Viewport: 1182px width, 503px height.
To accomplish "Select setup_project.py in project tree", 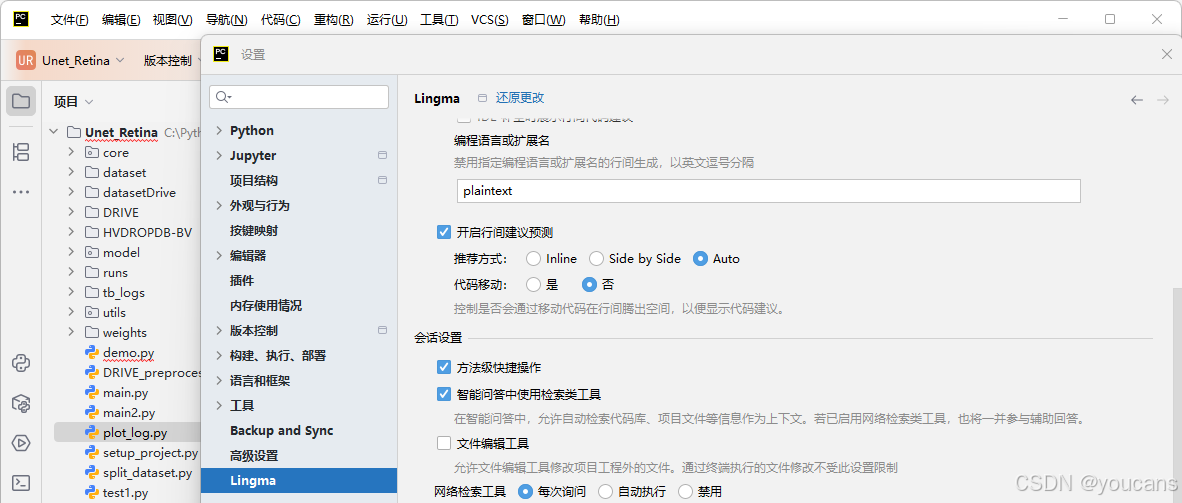I will 150,452.
